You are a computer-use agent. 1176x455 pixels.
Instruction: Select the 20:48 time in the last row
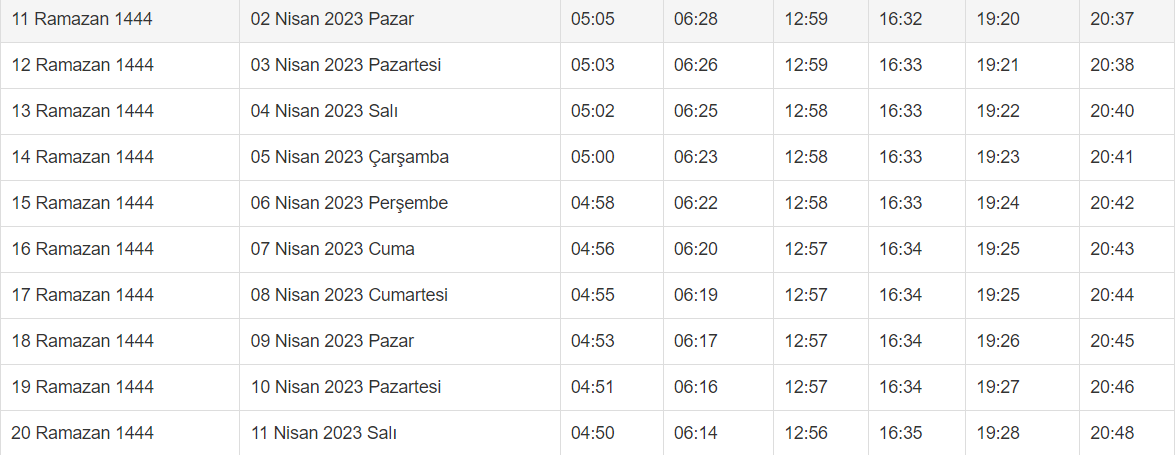1112,433
